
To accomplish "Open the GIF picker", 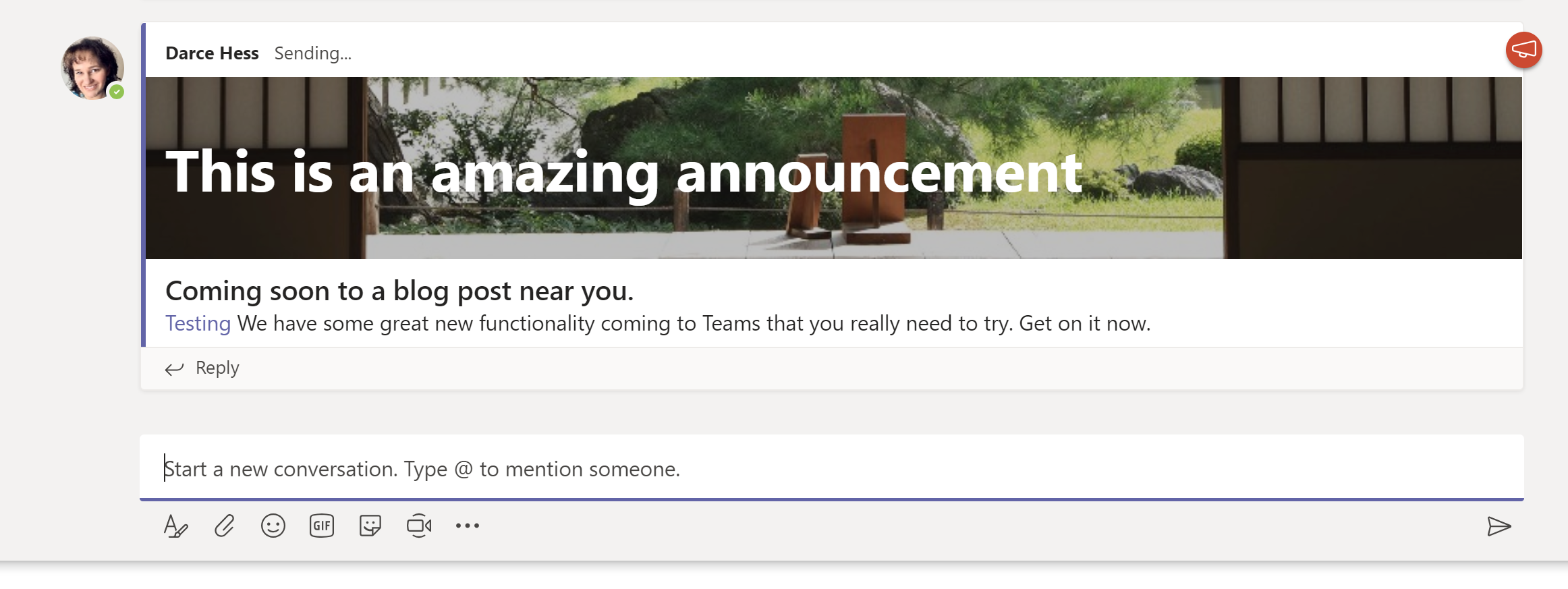I will tap(322, 526).
